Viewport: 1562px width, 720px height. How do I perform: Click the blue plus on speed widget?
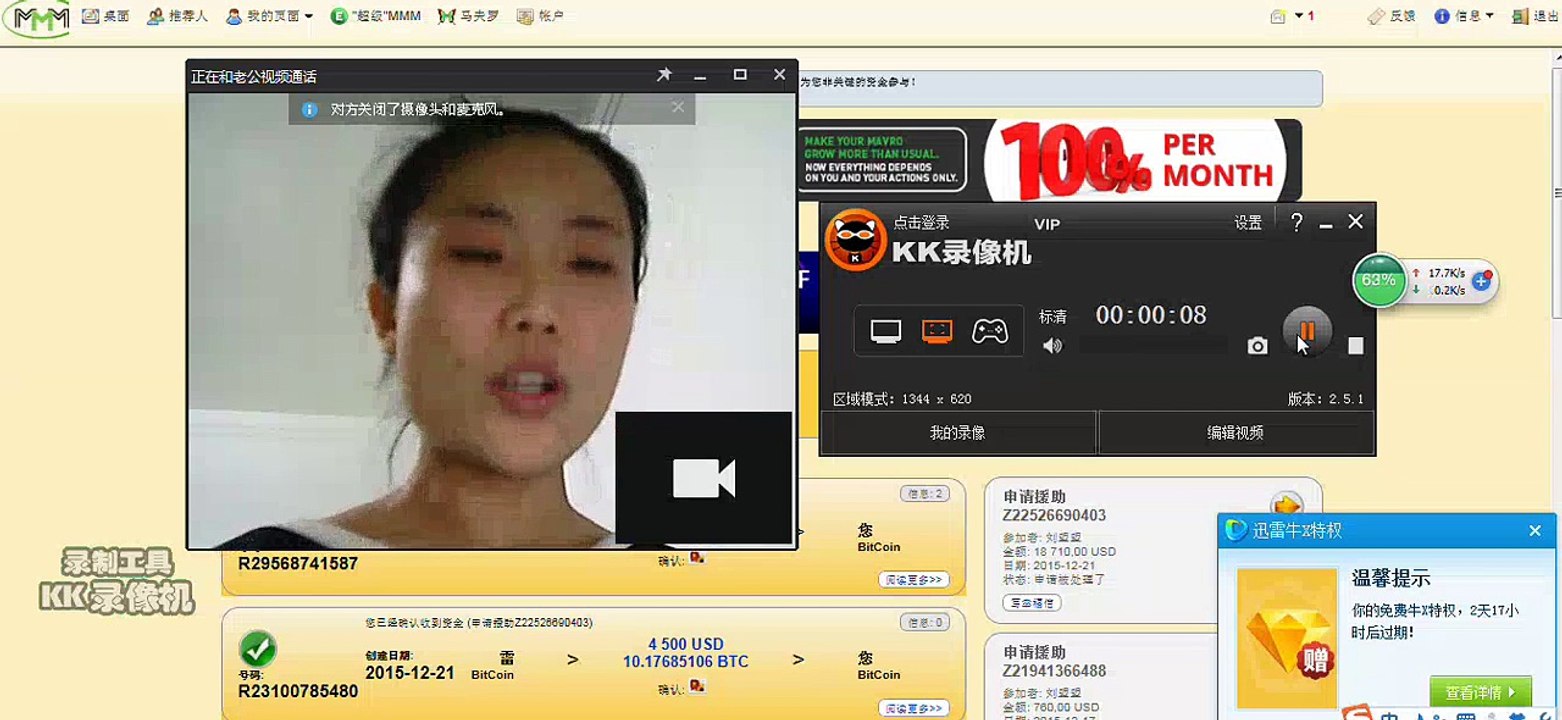coord(1481,282)
